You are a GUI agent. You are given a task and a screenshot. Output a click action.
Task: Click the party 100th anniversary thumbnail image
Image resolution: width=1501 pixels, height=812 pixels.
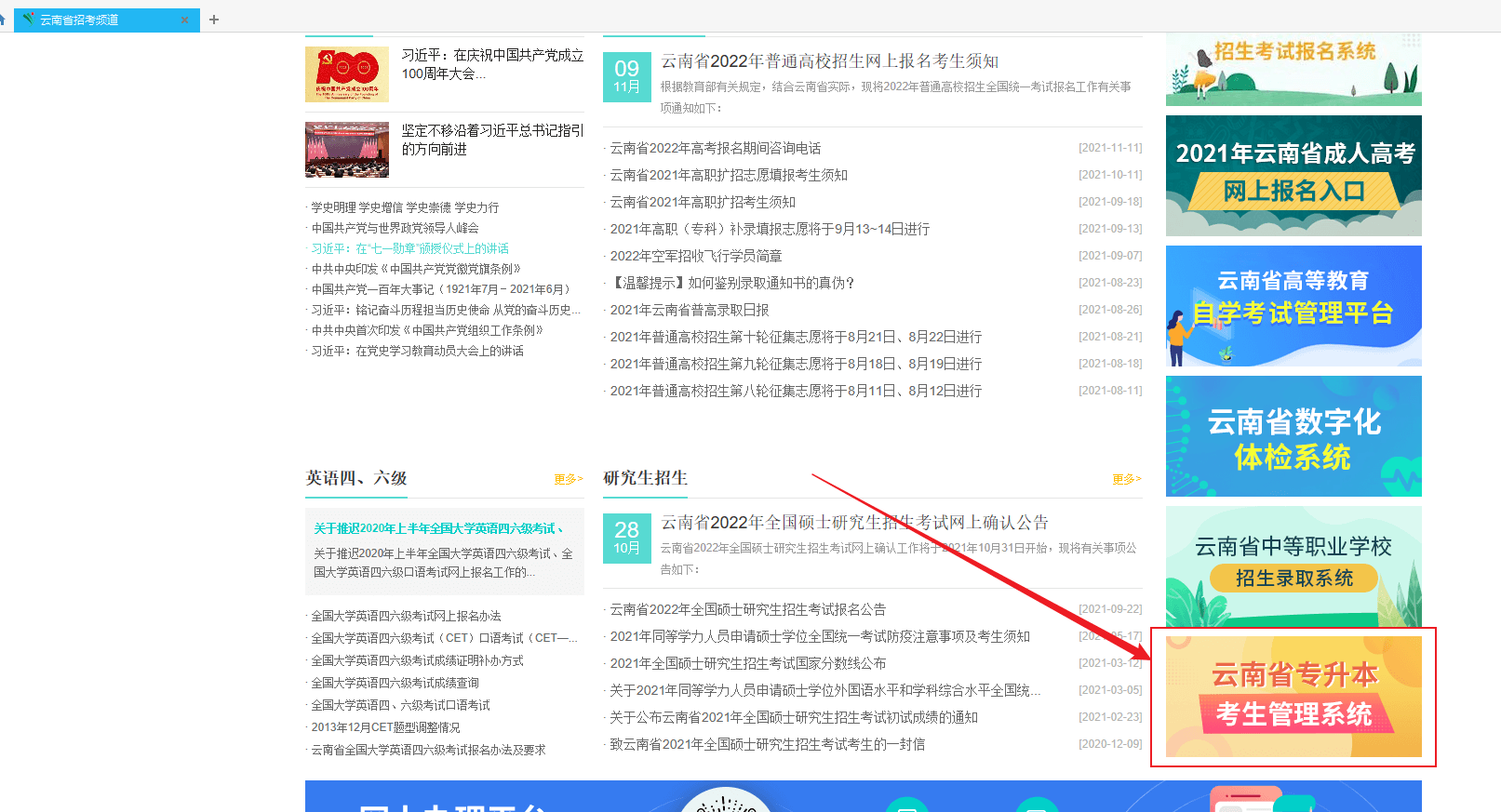point(346,74)
